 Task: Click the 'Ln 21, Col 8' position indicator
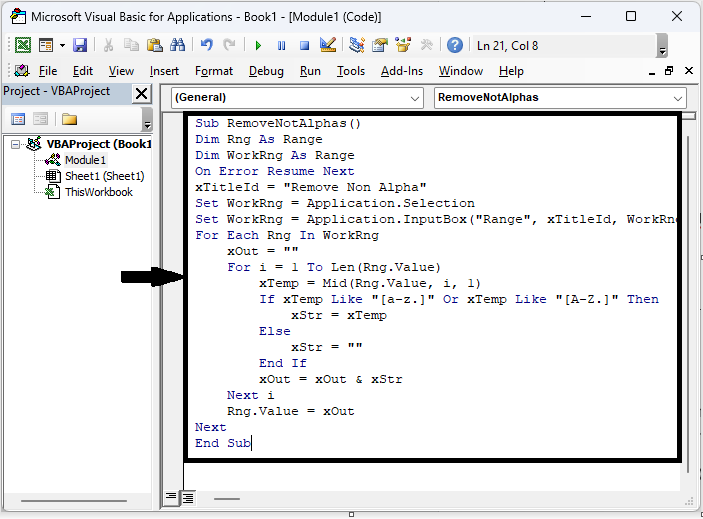507,46
